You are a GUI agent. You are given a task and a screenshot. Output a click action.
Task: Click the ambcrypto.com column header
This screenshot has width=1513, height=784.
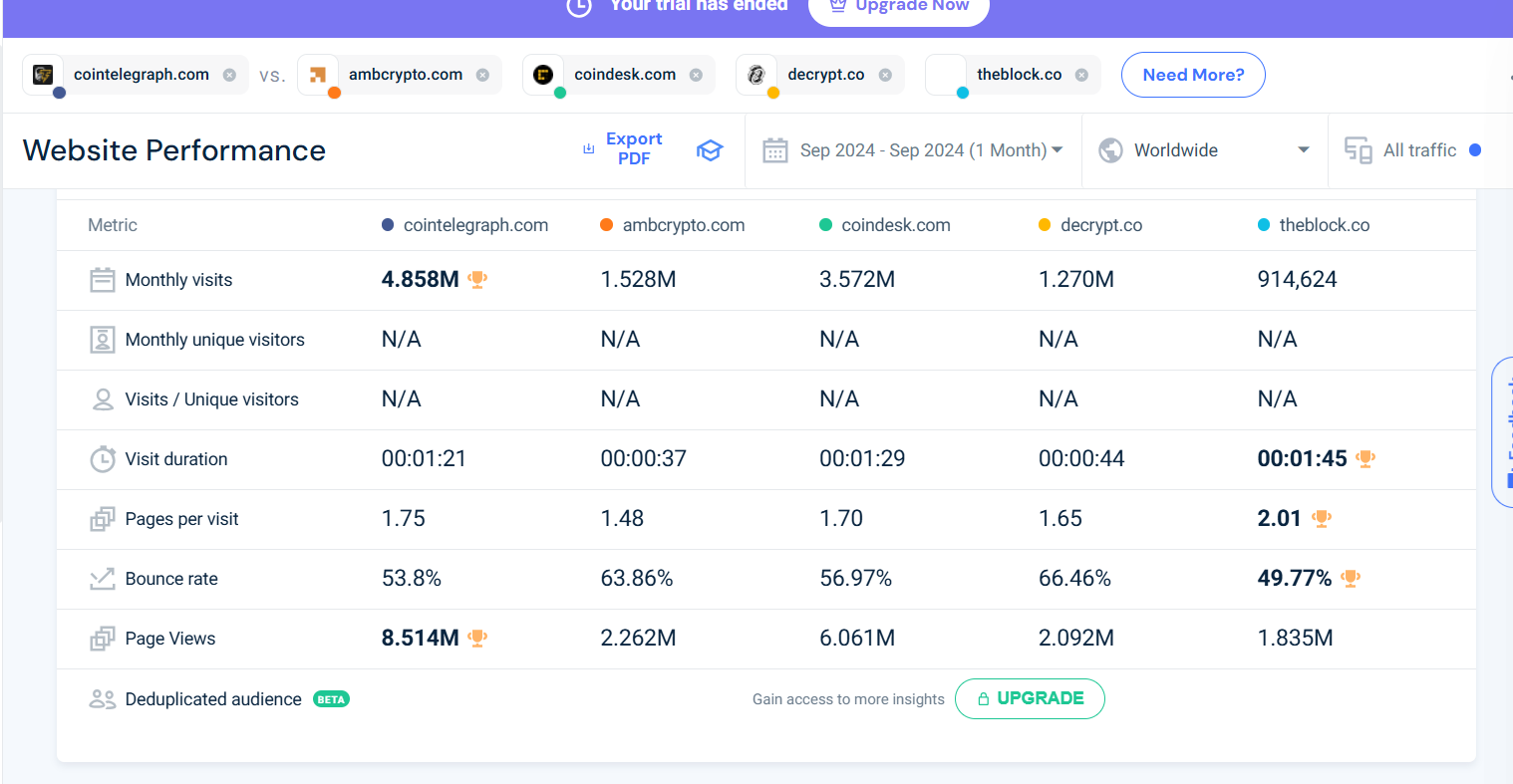[673, 225]
